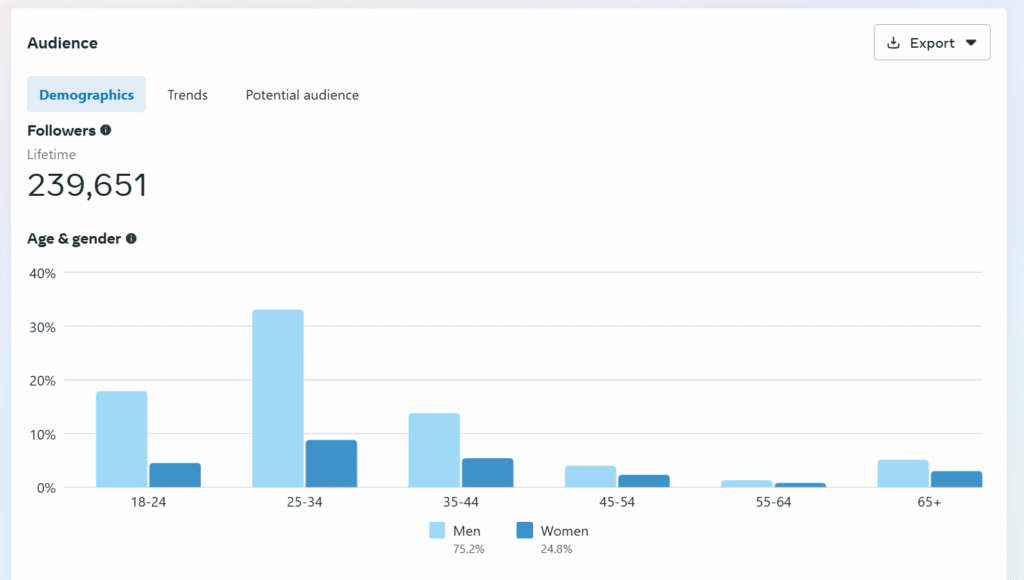The image size is (1024, 580).
Task: Select the Women bar for ages 25-34
Action: 331,465
